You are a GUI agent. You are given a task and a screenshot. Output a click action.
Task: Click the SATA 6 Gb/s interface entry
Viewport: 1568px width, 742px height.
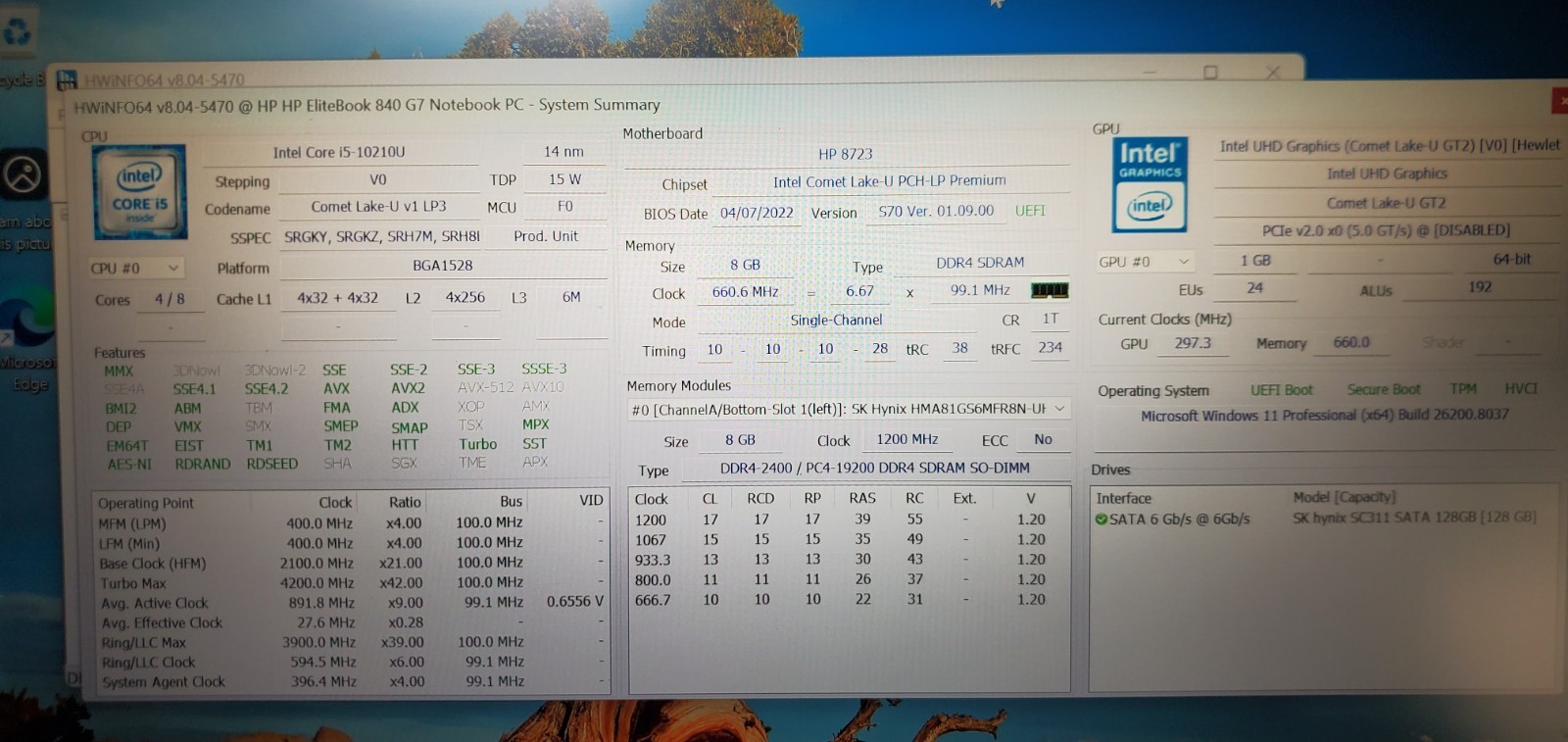pos(1179,519)
